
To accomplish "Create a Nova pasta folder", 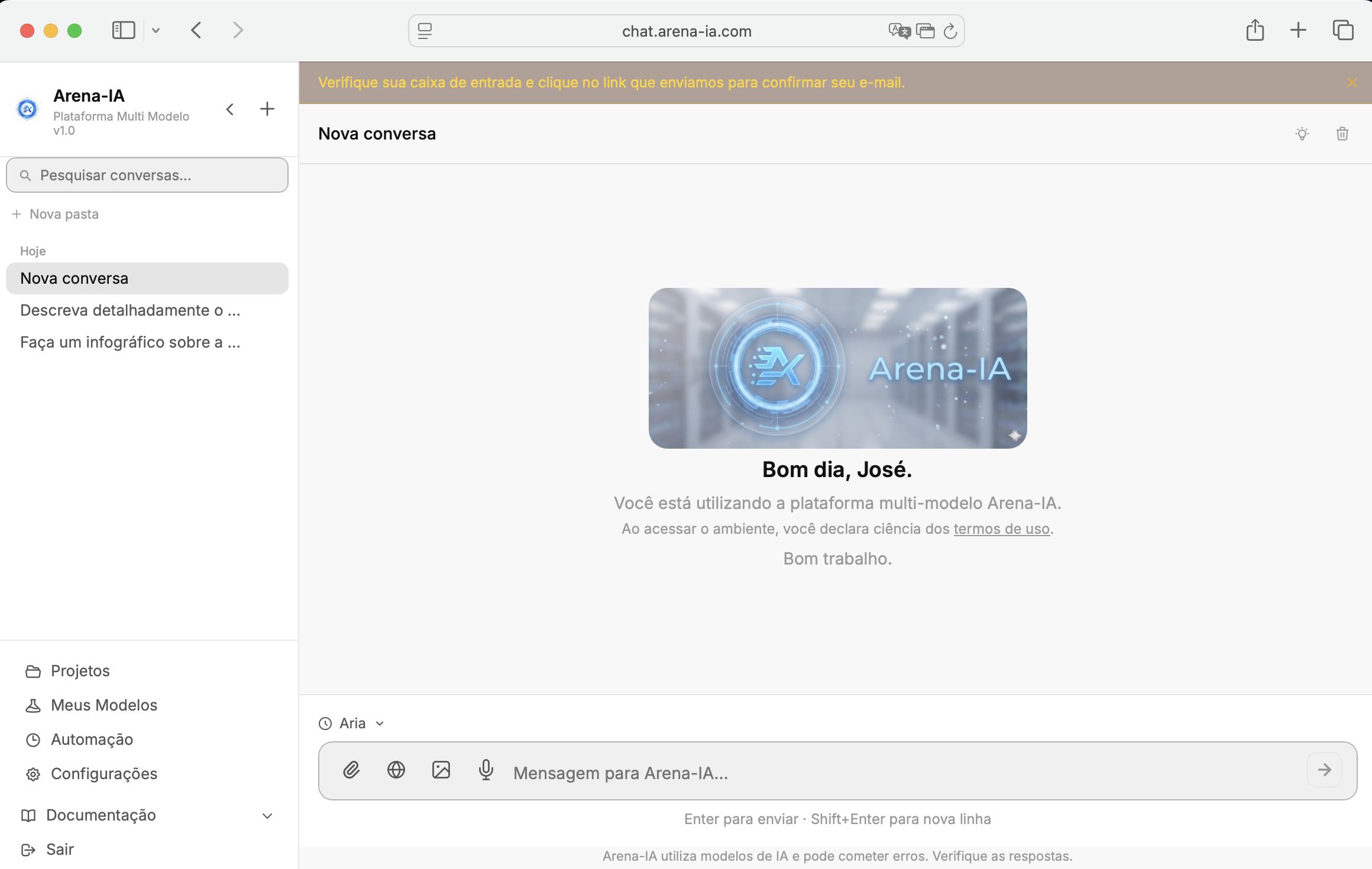I will (x=56, y=214).
